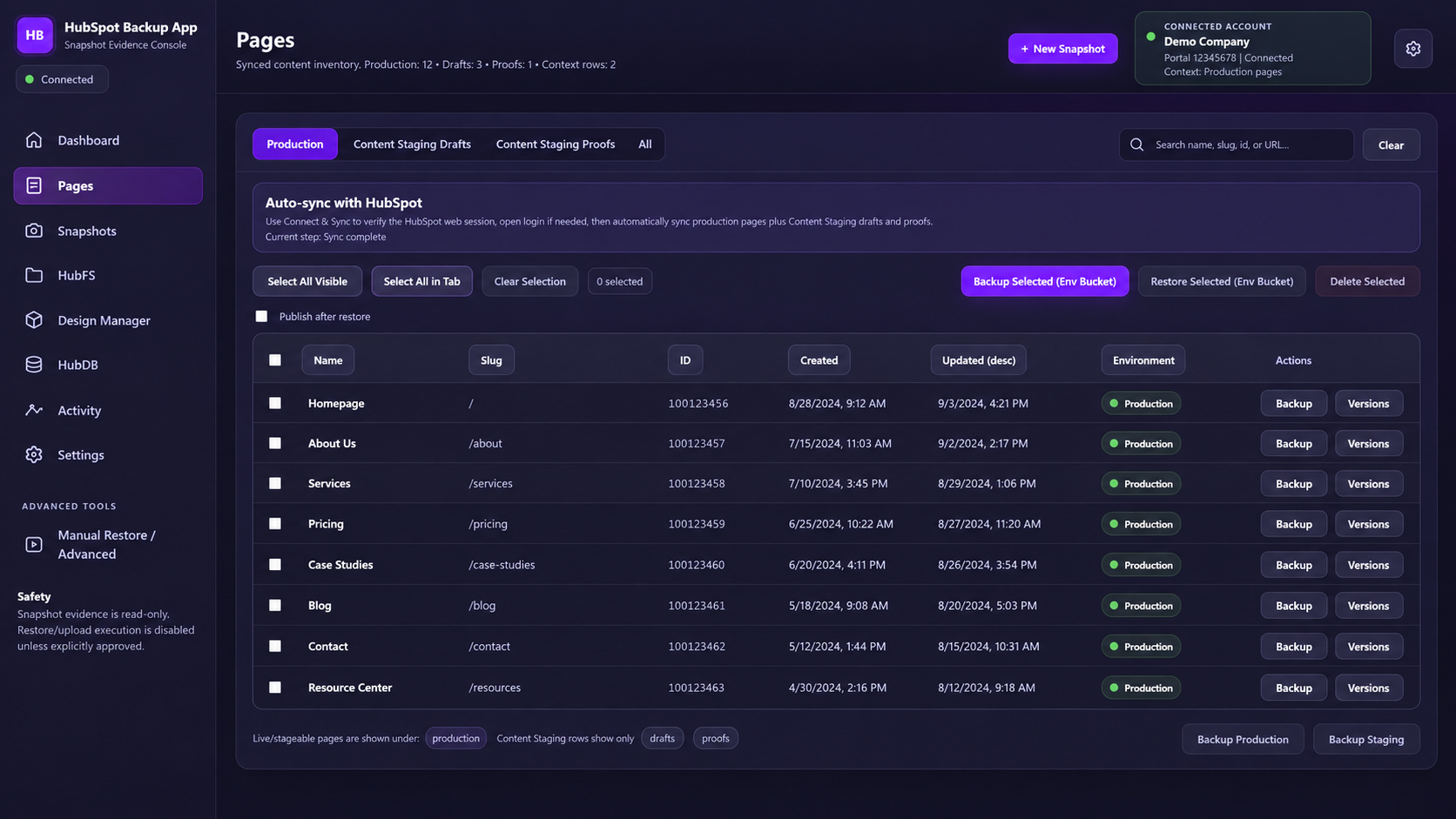This screenshot has height=819, width=1456.
Task: Click Backup Selected (Env Bucket)
Action: [x=1044, y=281]
